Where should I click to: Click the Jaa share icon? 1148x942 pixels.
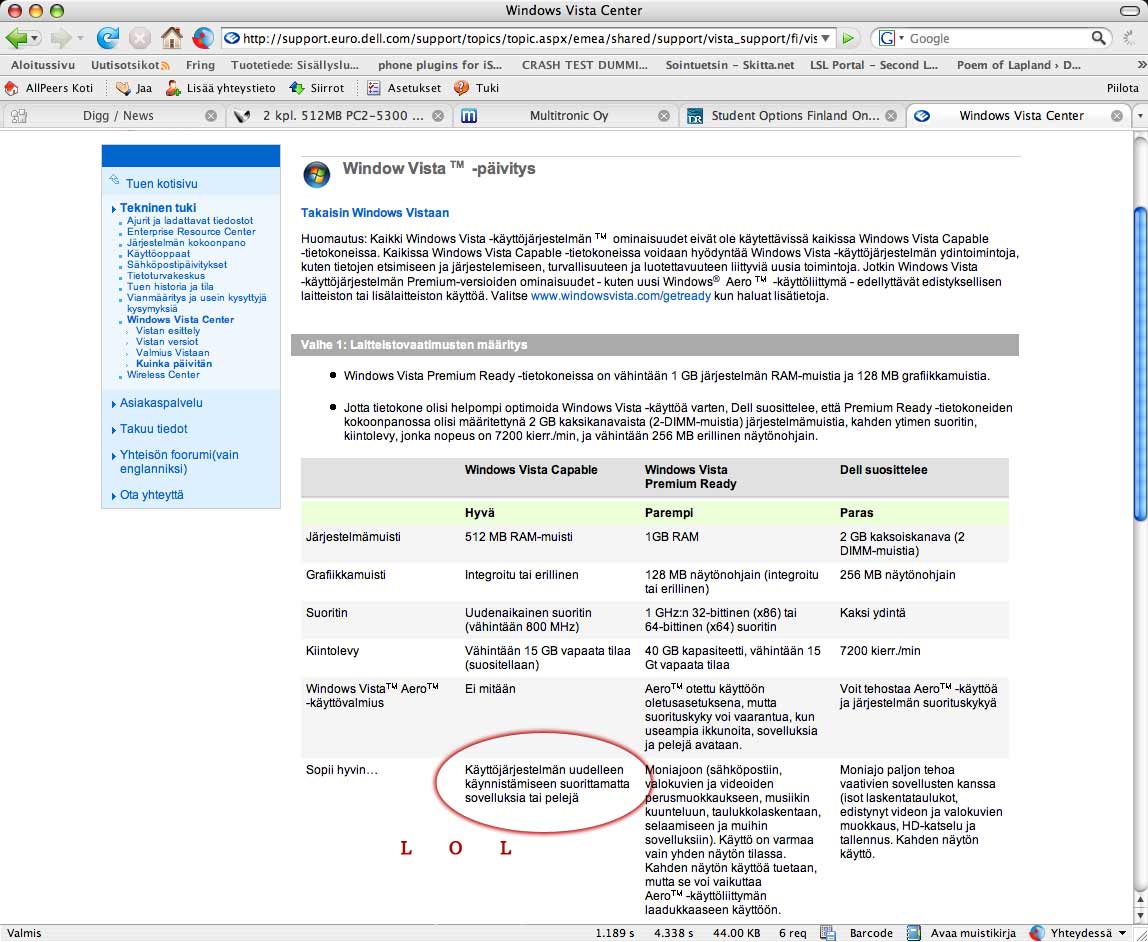[123, 88]
